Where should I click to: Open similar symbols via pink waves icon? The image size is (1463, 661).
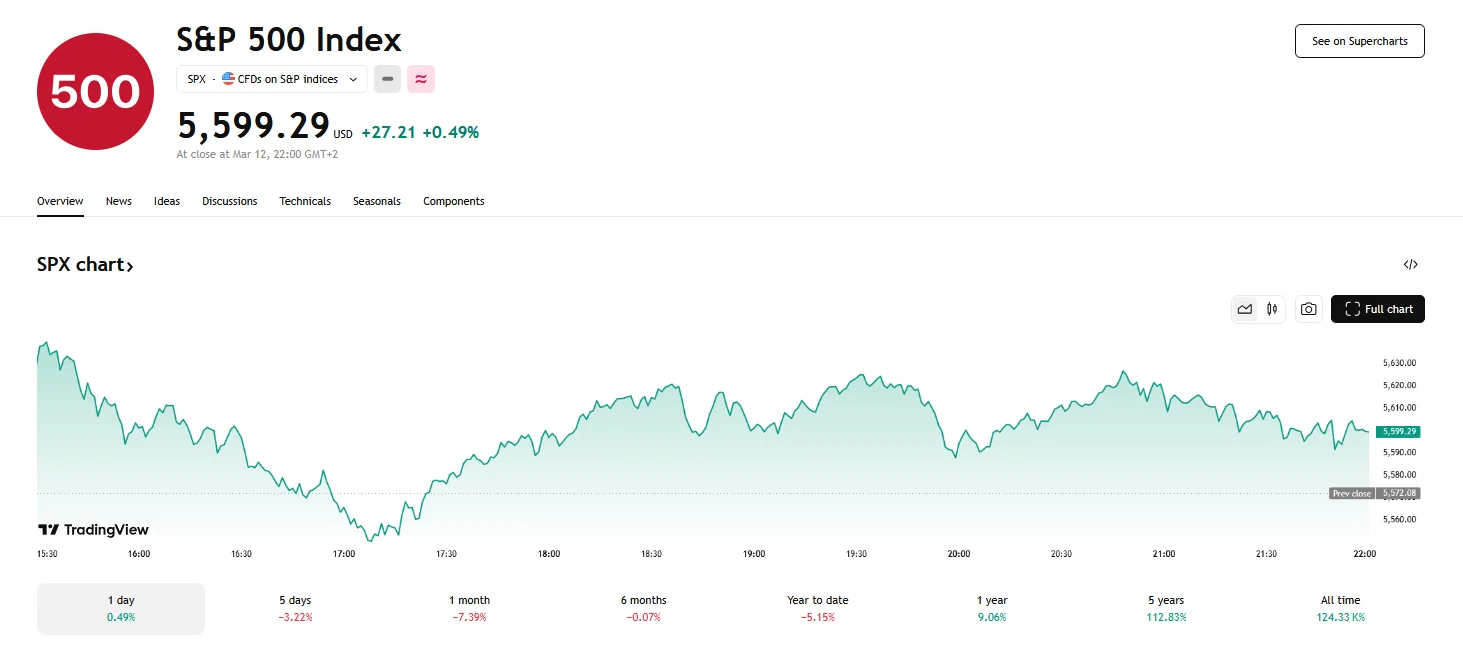420,79
